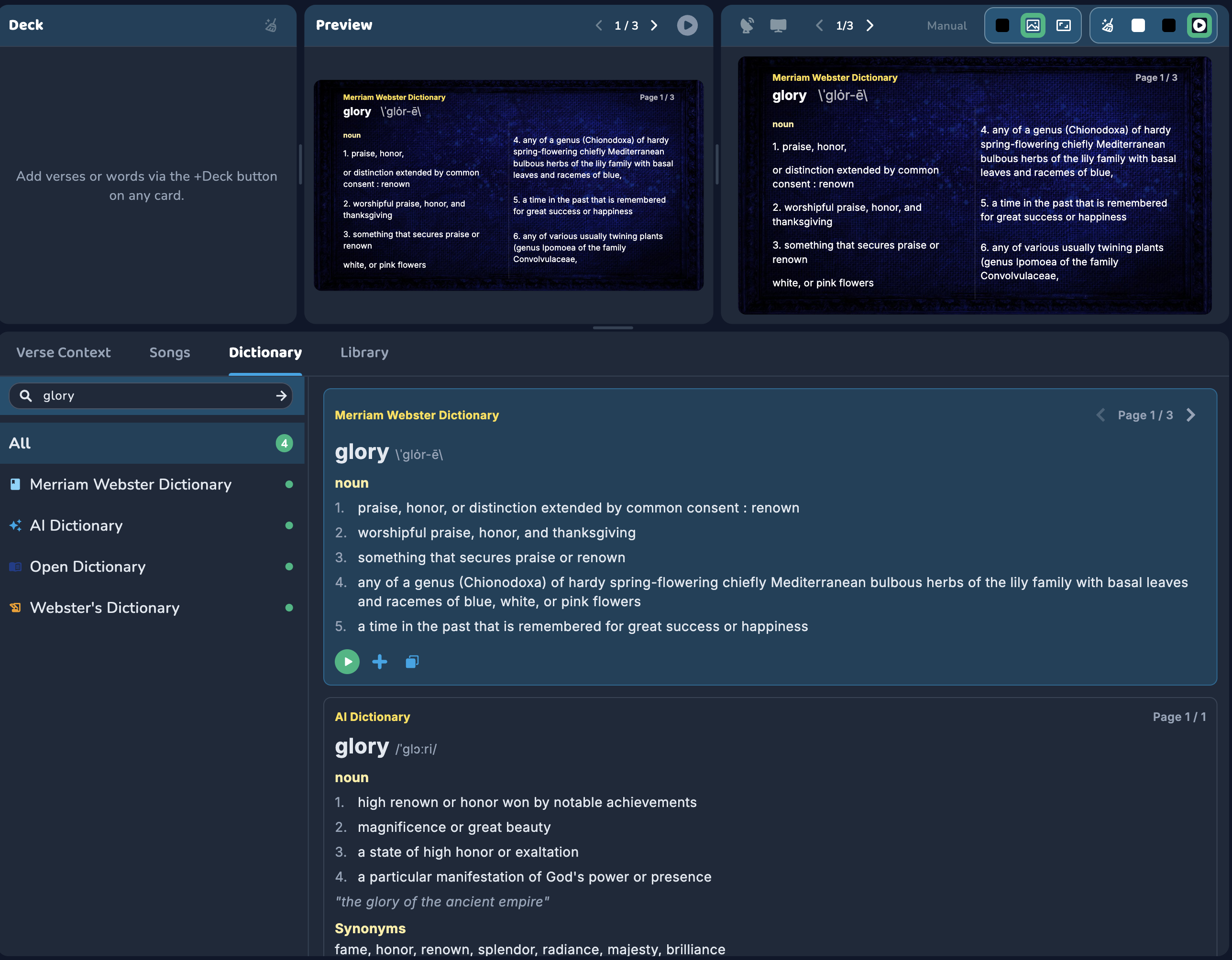Select AI Dictionary in the sidebar
The height and width of the screenshot is (960, 1232).
pos(152,526)
